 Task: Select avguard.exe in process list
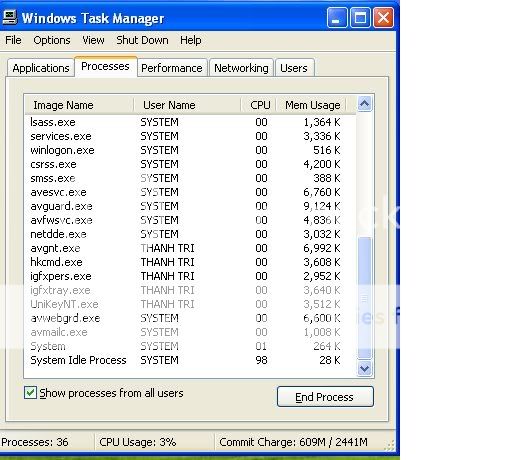click(x=190, y=206)
